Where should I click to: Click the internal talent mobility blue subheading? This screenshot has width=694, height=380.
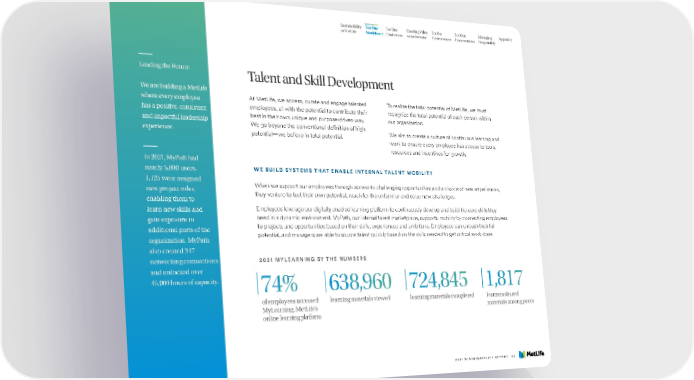coord(343,171)
